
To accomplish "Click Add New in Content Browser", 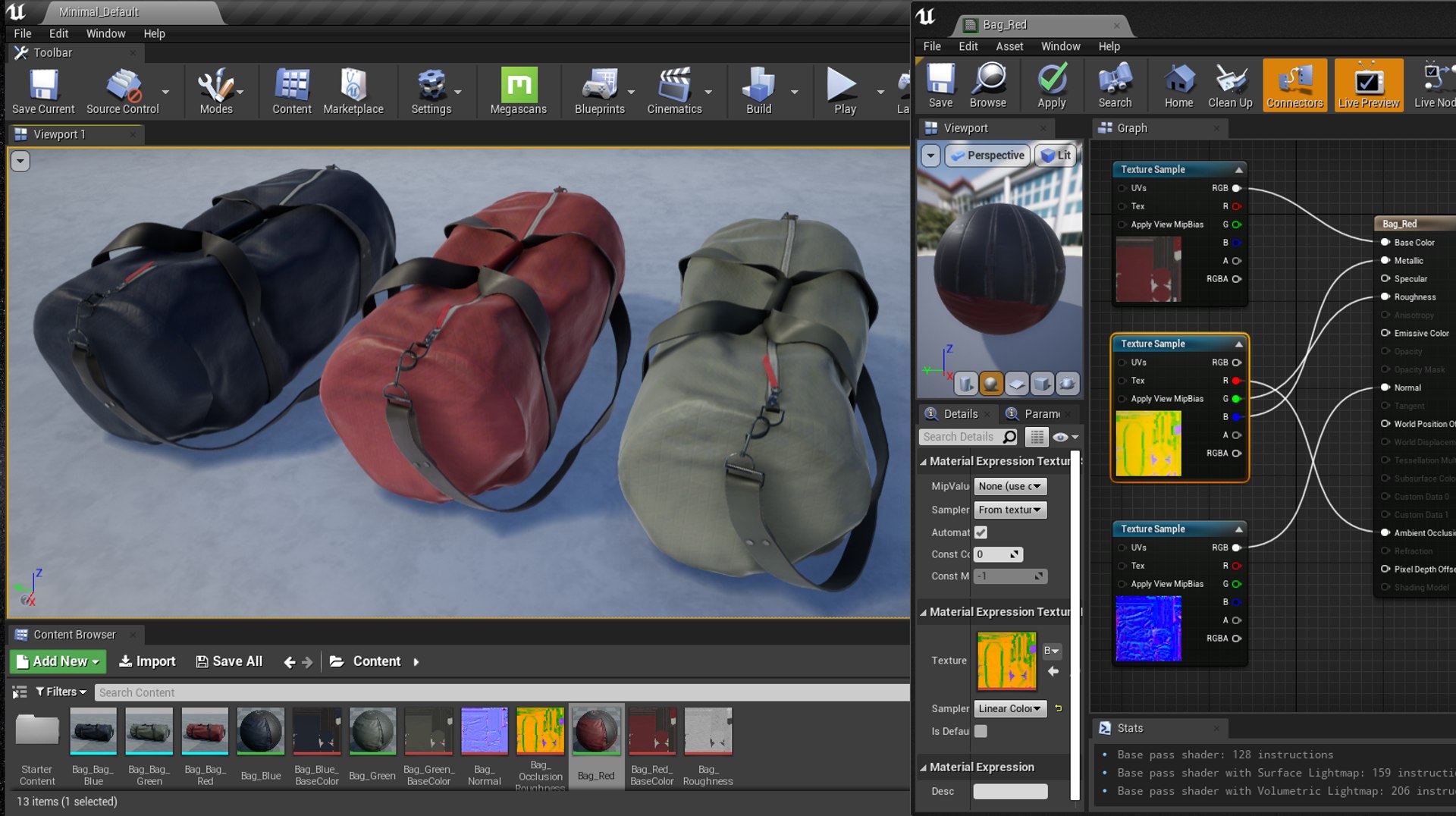I will pos(58,661).
